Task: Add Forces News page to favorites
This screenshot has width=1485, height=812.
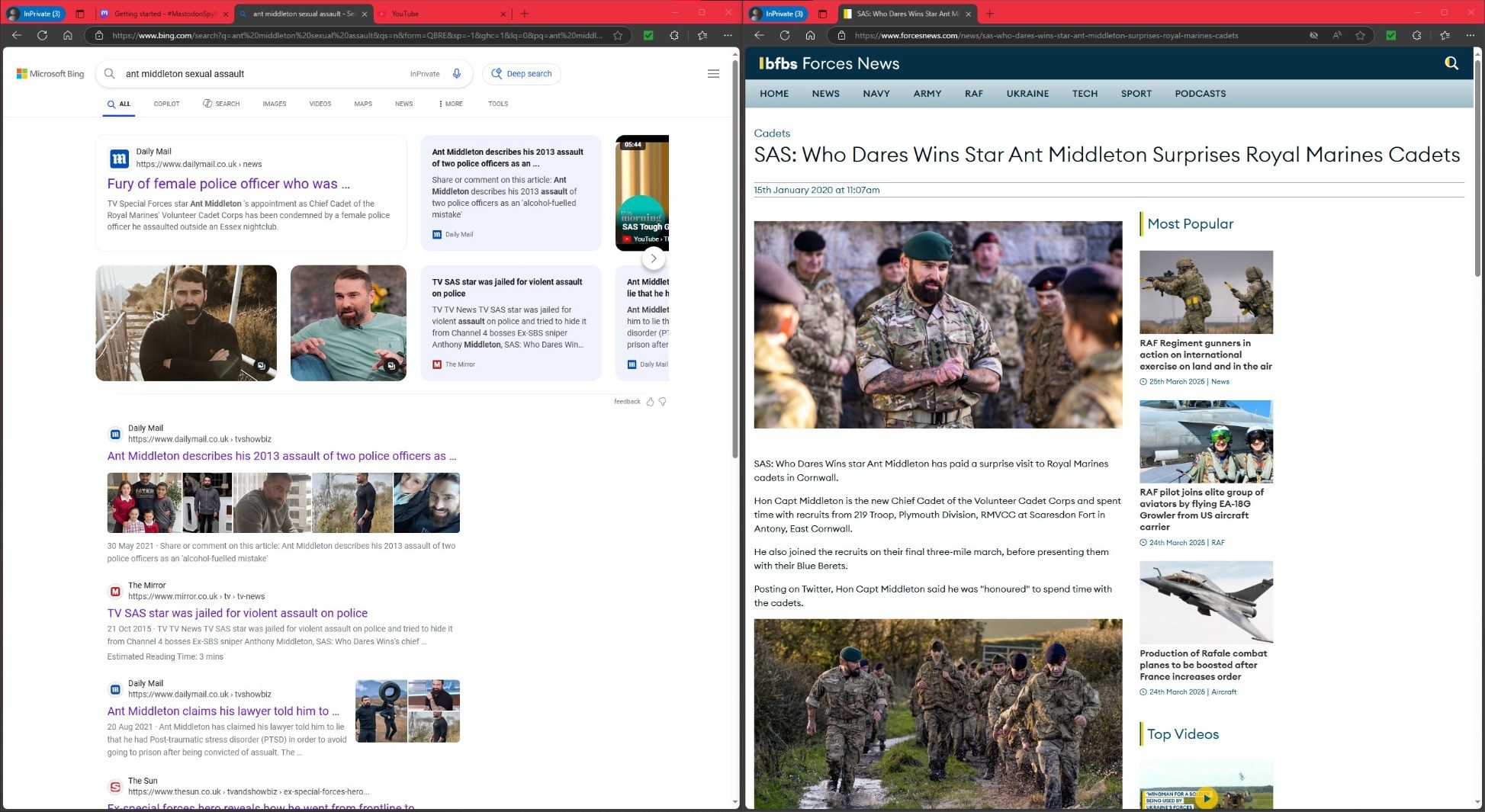Action: pyautogui.click(x=1360, y=35)
